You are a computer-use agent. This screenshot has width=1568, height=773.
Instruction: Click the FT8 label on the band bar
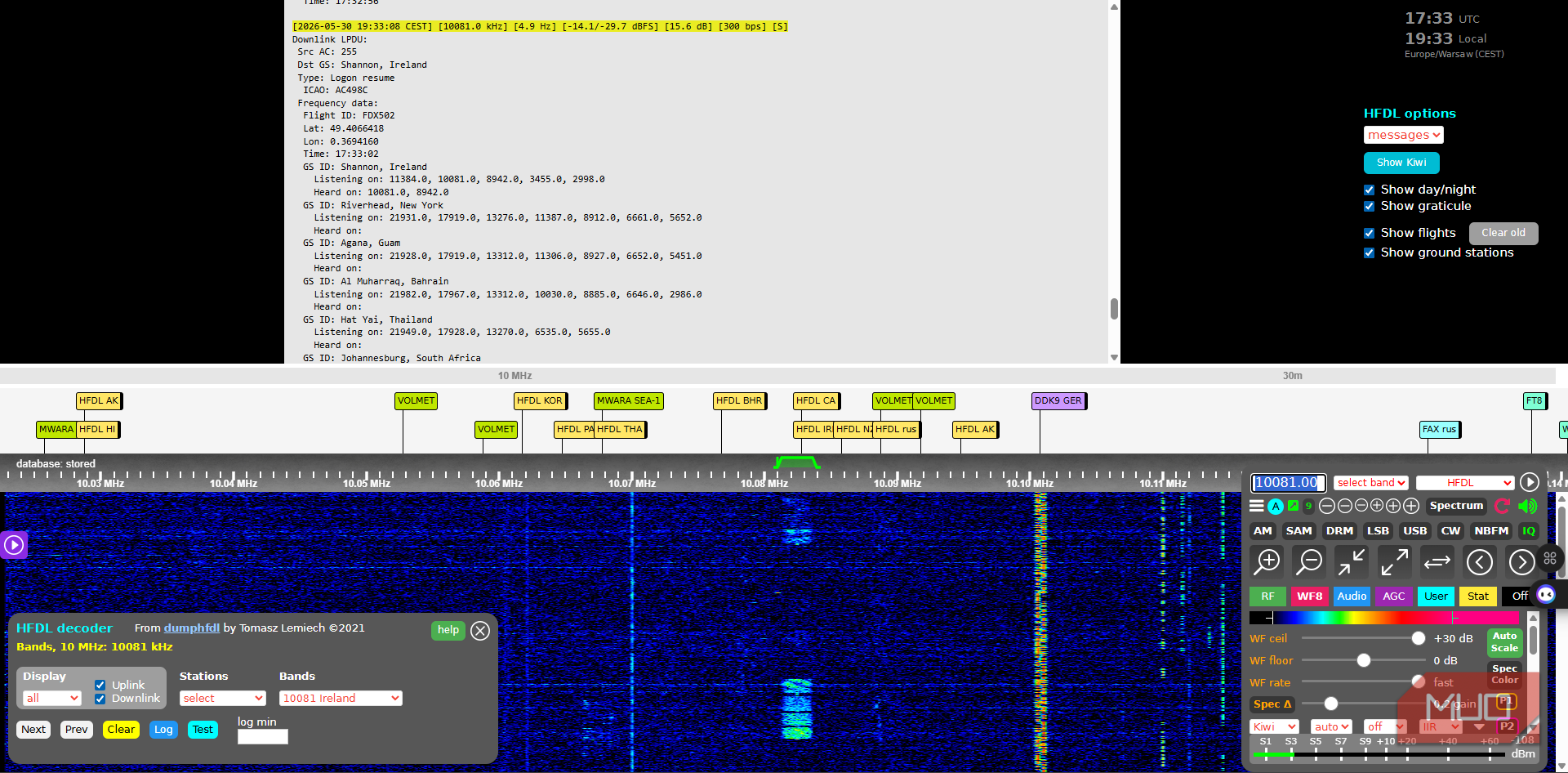(x=1535, y=400)
